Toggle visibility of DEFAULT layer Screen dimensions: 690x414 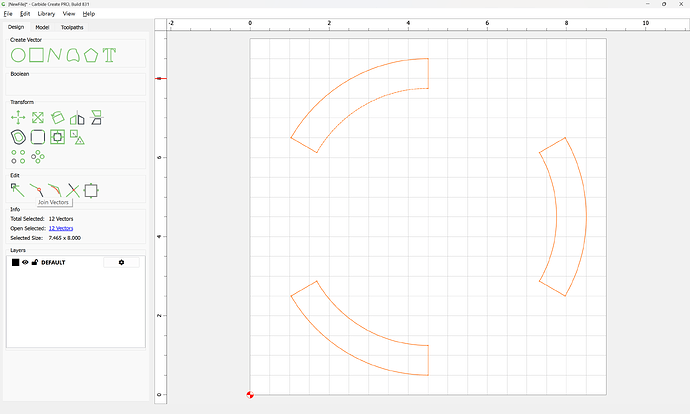[x=25, y=262]
